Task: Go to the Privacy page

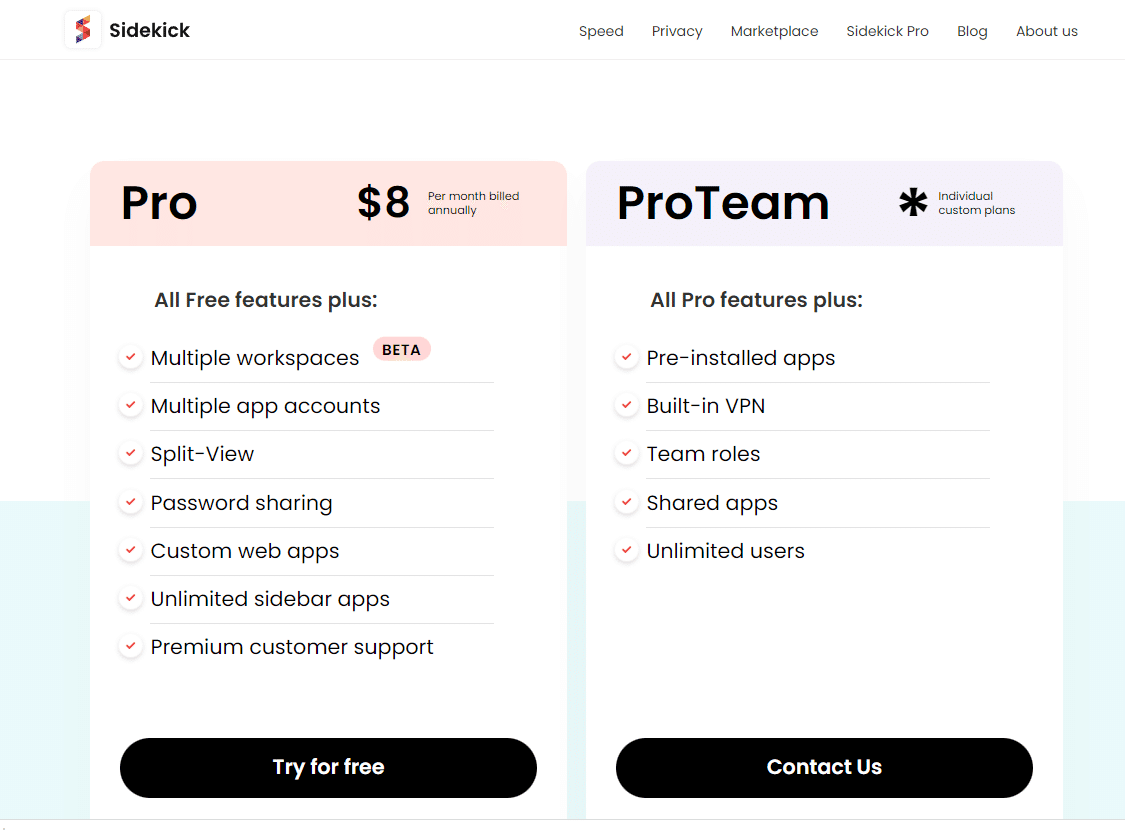Action: pyautogui.click(x=677, y=31)
